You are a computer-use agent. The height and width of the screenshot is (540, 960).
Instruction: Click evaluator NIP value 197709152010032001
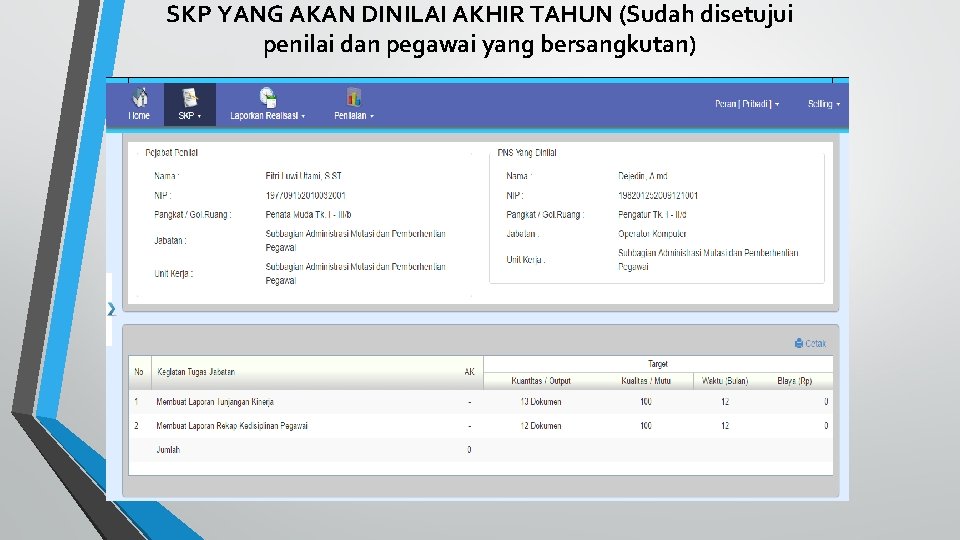tap(306, 196)
